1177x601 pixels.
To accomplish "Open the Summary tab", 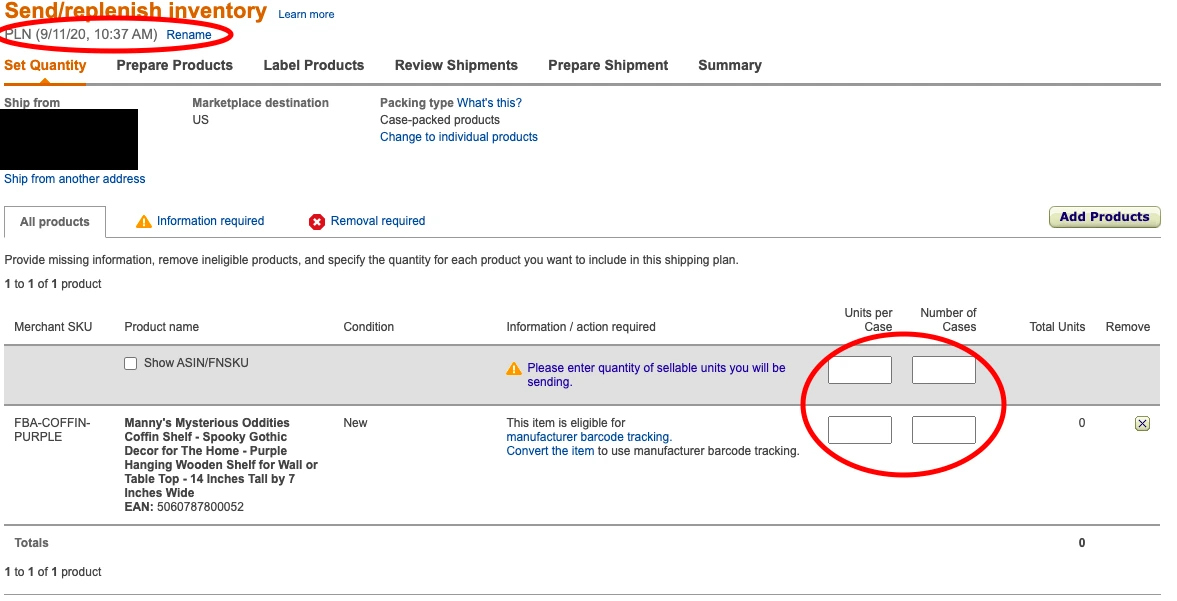I will pos(729,65).
